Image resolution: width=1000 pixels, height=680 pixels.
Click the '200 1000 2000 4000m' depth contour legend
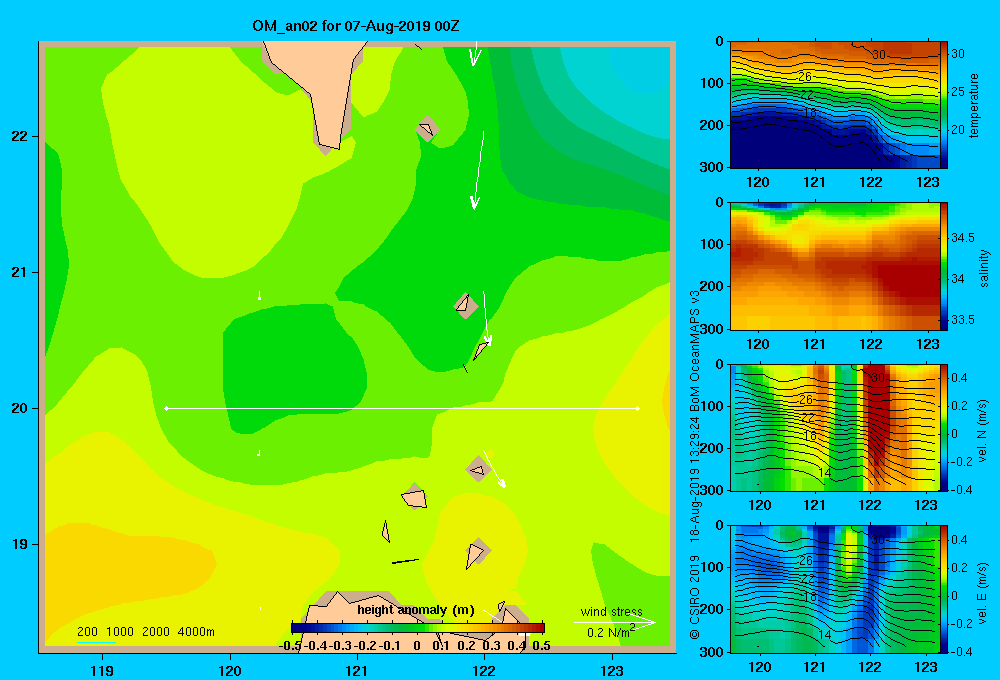coord(146,632)
